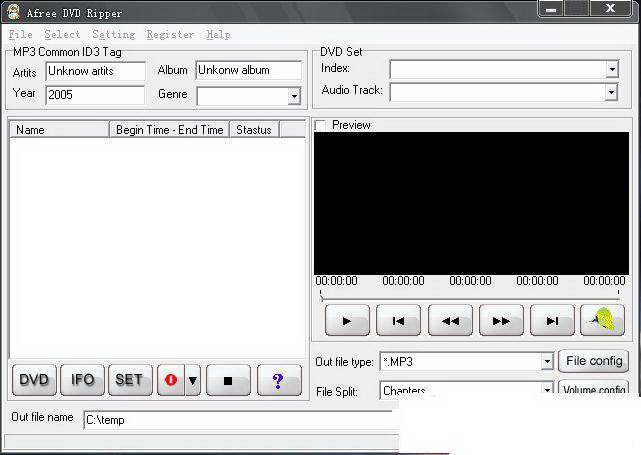Click the SET settings button

tap(130, 380)
